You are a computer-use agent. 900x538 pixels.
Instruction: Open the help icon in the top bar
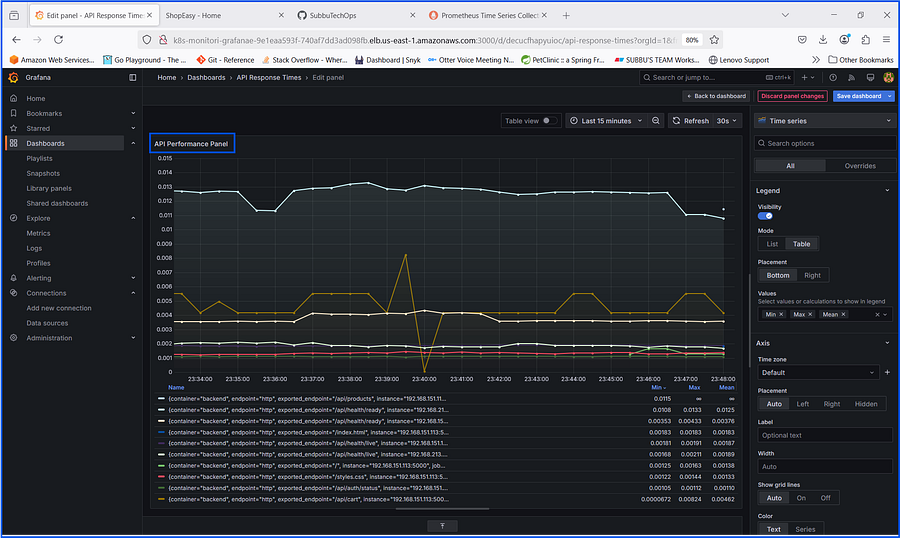[833, 78]
